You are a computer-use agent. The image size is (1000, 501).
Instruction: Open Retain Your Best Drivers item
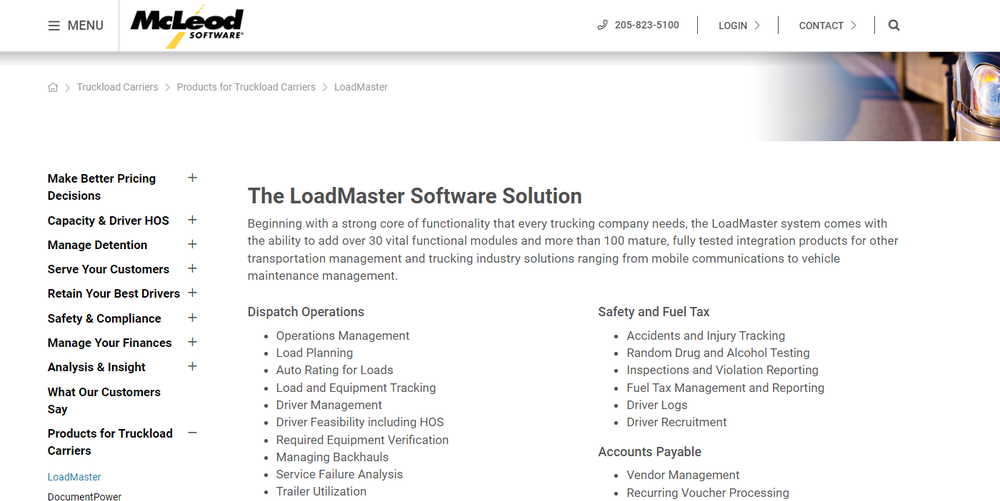[x=114, y=293]
